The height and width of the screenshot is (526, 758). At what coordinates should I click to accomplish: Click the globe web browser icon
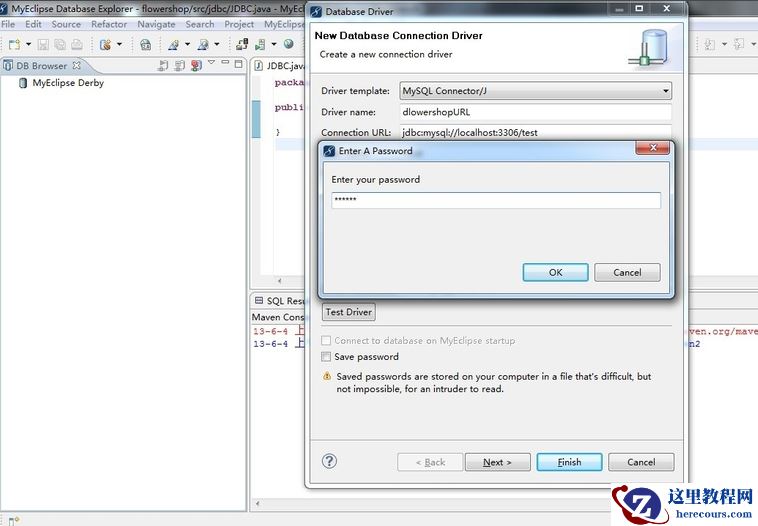[x=289, y=44]
